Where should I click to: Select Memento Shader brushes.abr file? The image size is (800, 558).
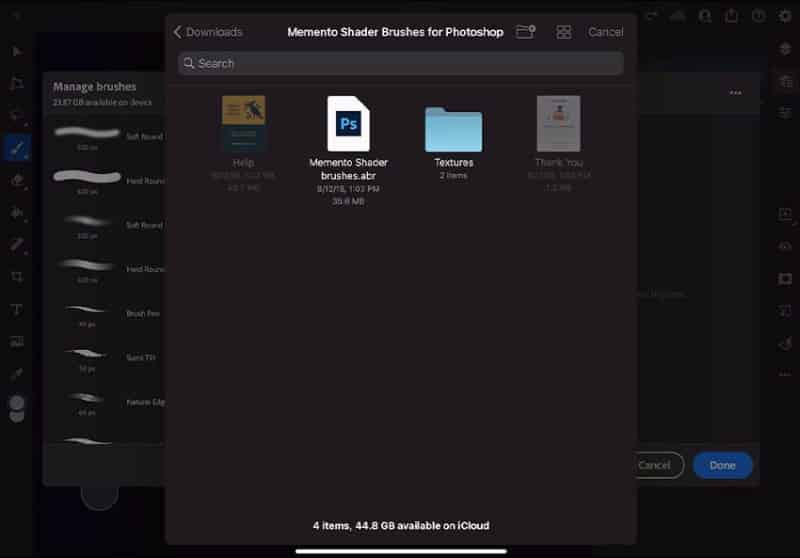point(348,150)
